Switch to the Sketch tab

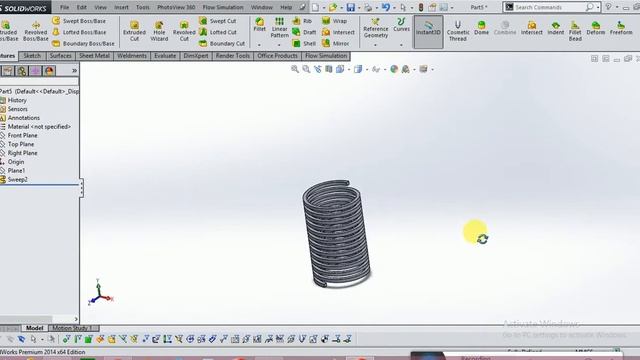point(32,56)
